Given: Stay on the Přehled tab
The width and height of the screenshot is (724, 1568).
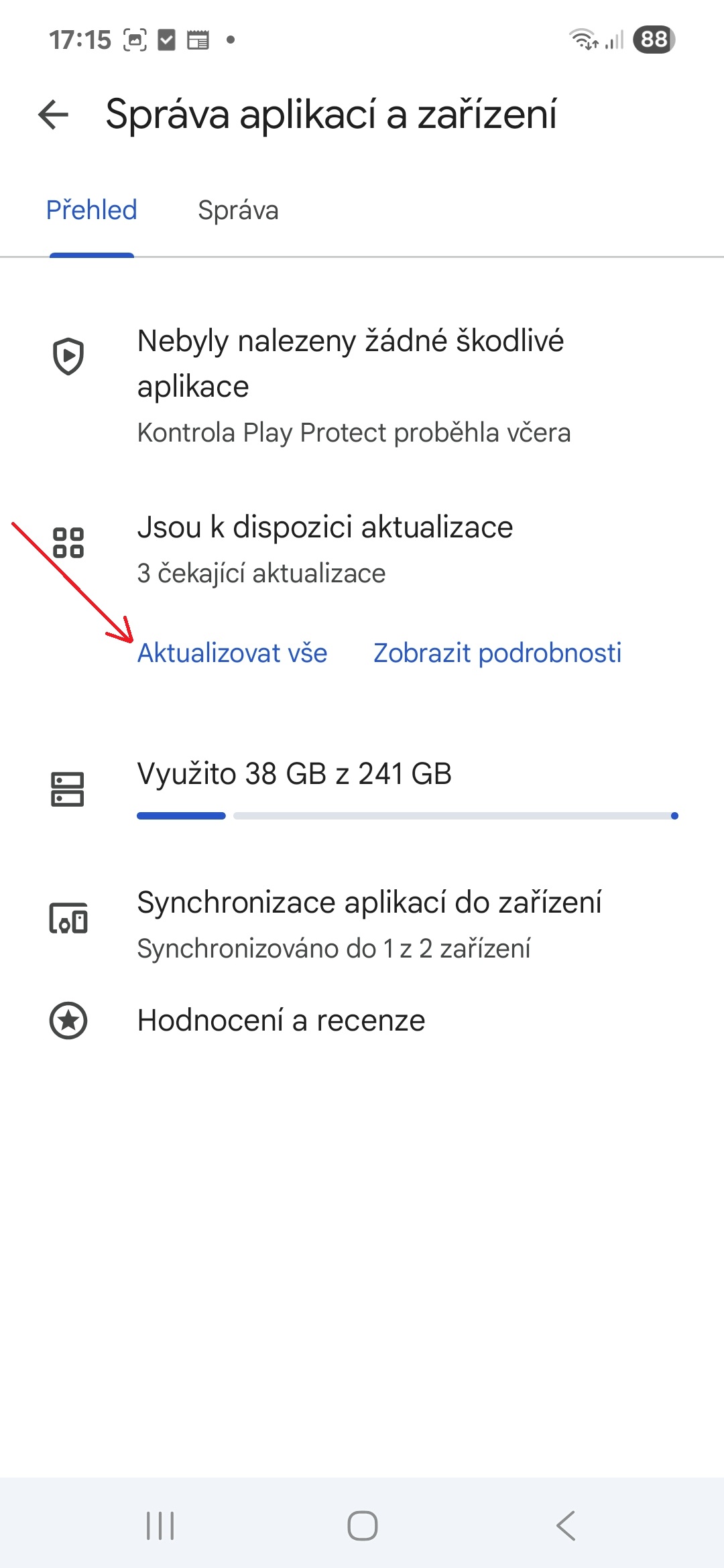Looking at the screenshot, I should [x=92, y=210].
